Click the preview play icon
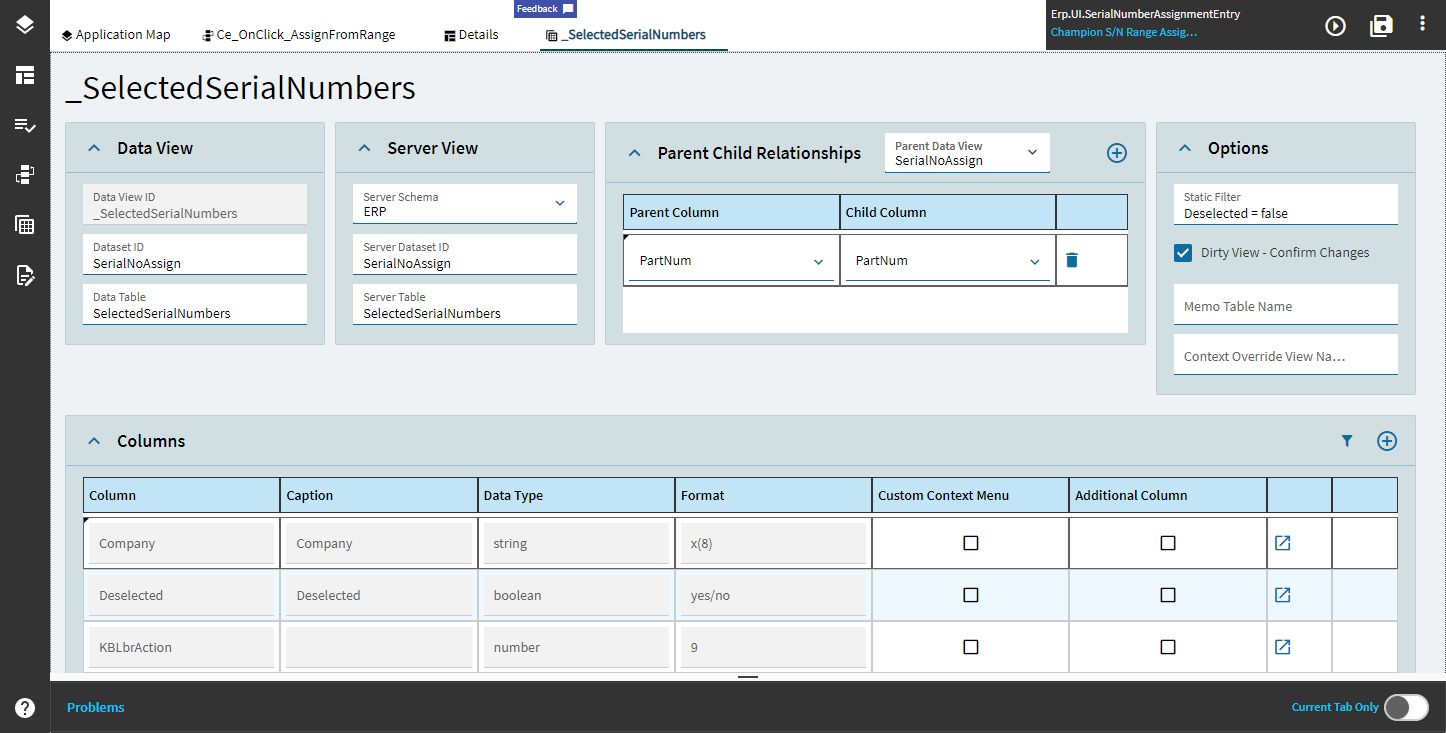 pos(1335,26)
